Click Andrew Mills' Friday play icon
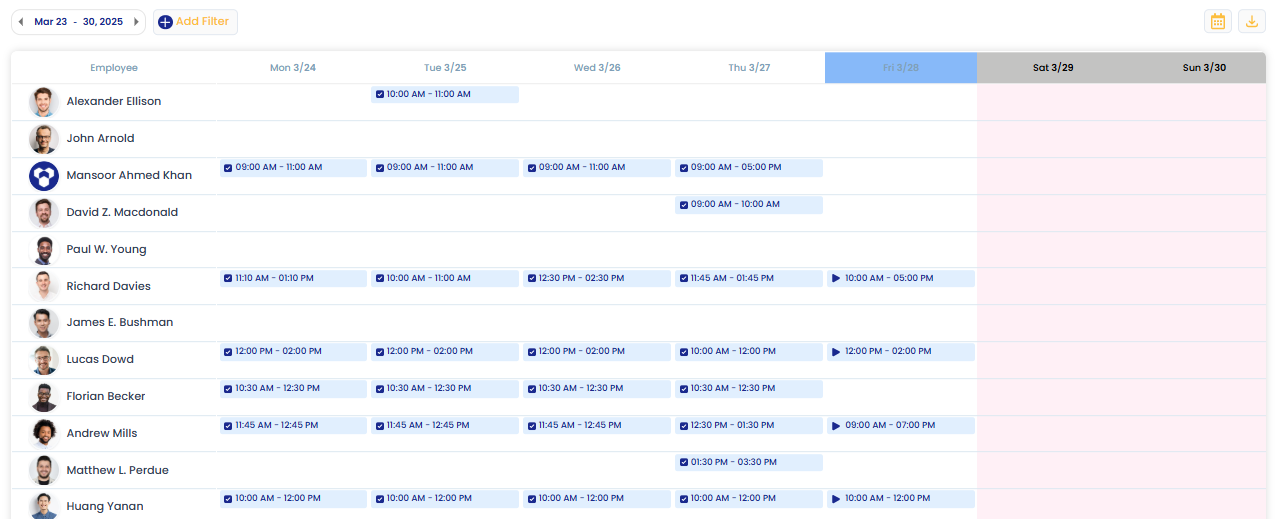Screen dimensions: 1276x519 click(836, 426)
